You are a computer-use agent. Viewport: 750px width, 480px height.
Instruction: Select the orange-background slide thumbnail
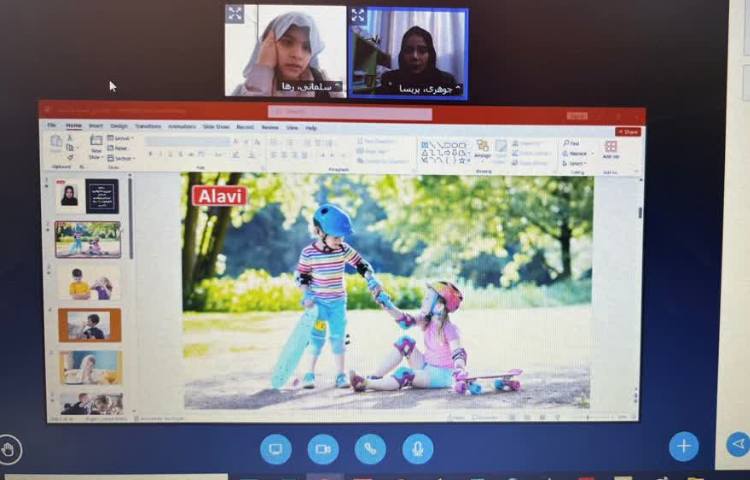pyautogui.click(x=89, y=325)
